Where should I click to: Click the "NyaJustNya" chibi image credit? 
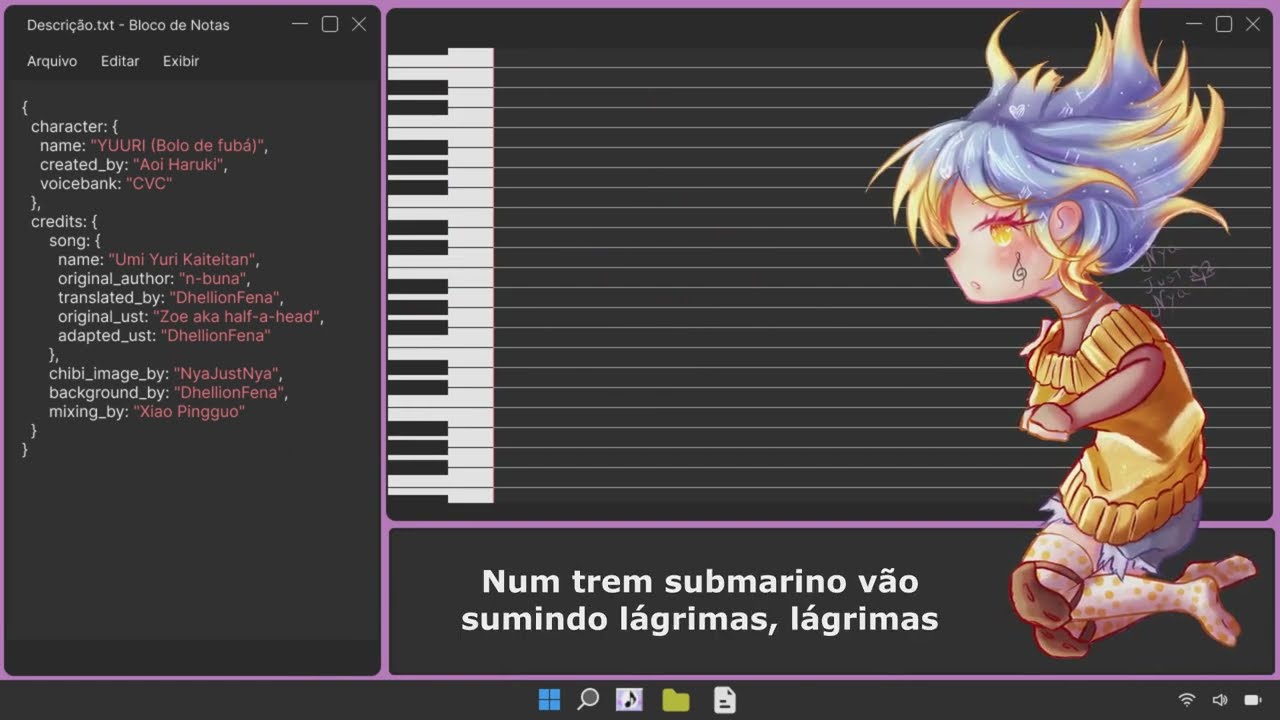click(x=226, y=374)
